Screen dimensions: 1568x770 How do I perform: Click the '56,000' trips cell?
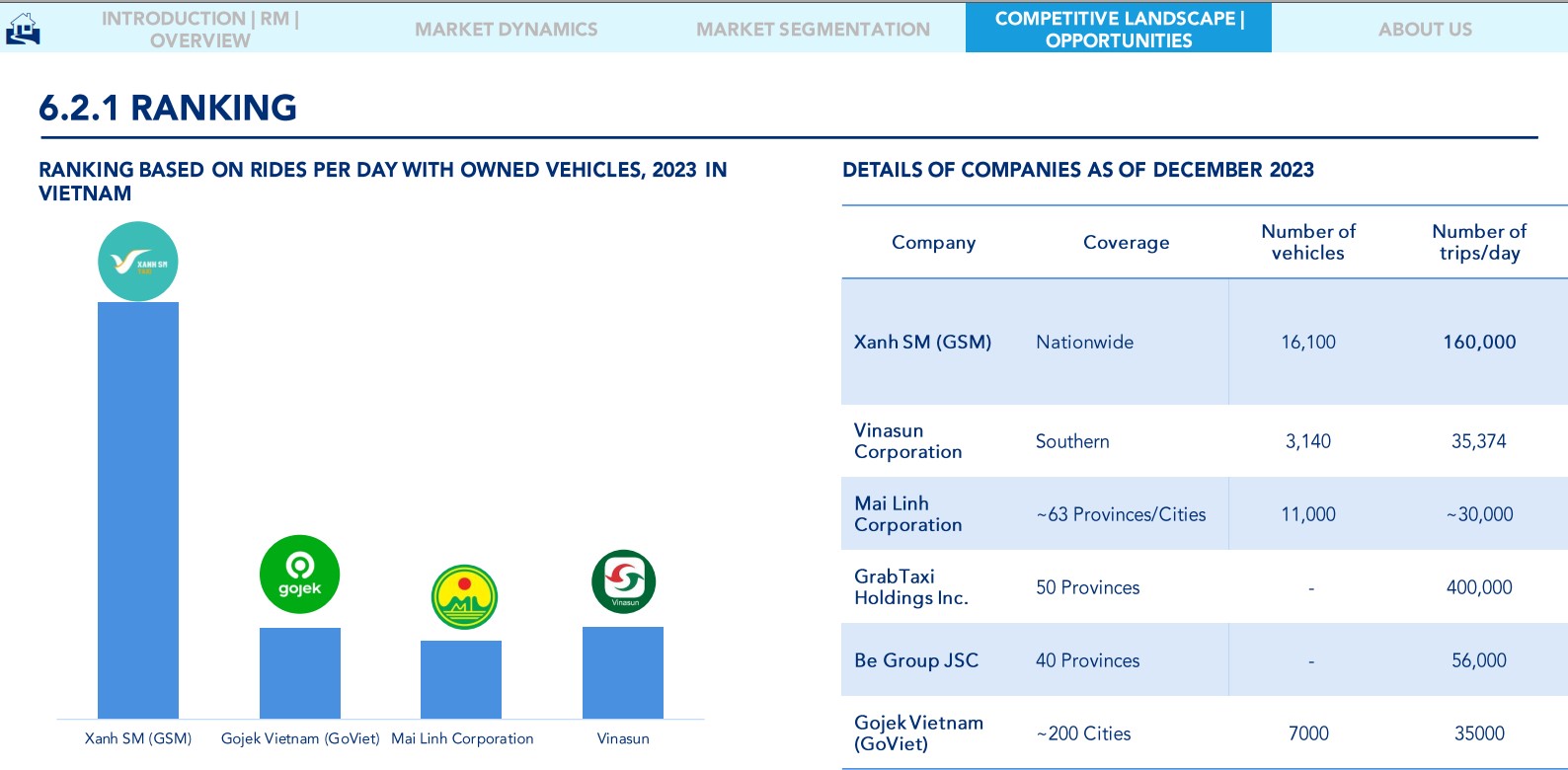pos(1479,660)
